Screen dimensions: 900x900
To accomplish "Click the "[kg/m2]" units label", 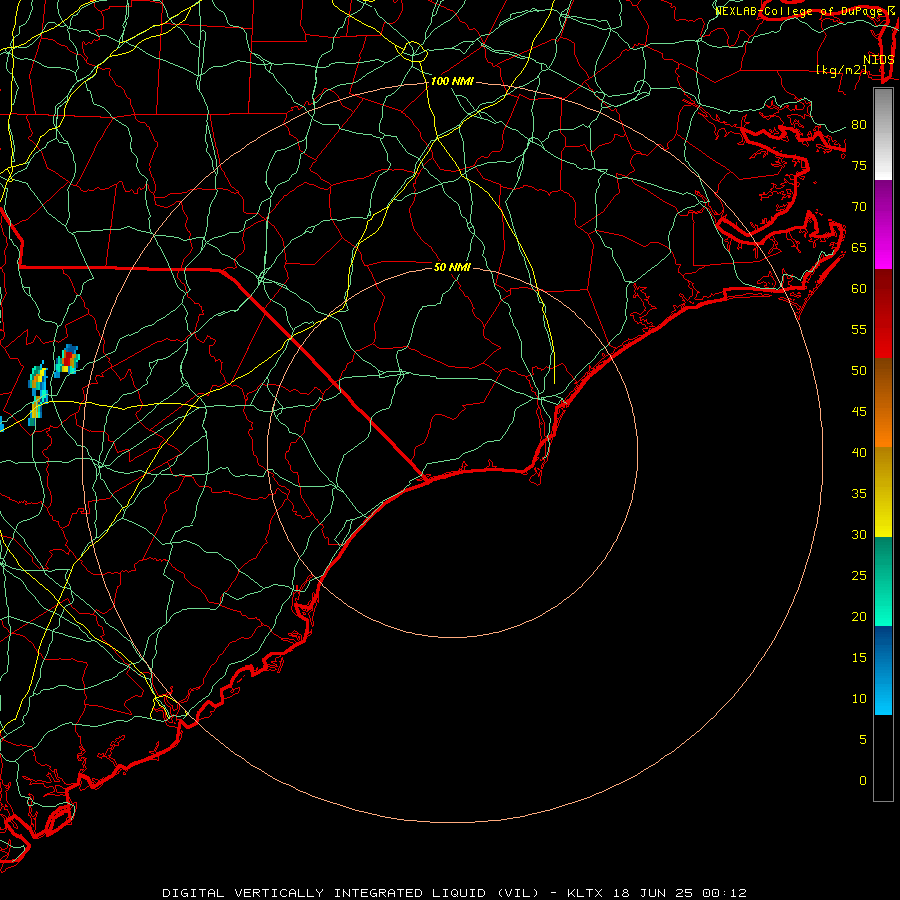I will pos(841,70).
